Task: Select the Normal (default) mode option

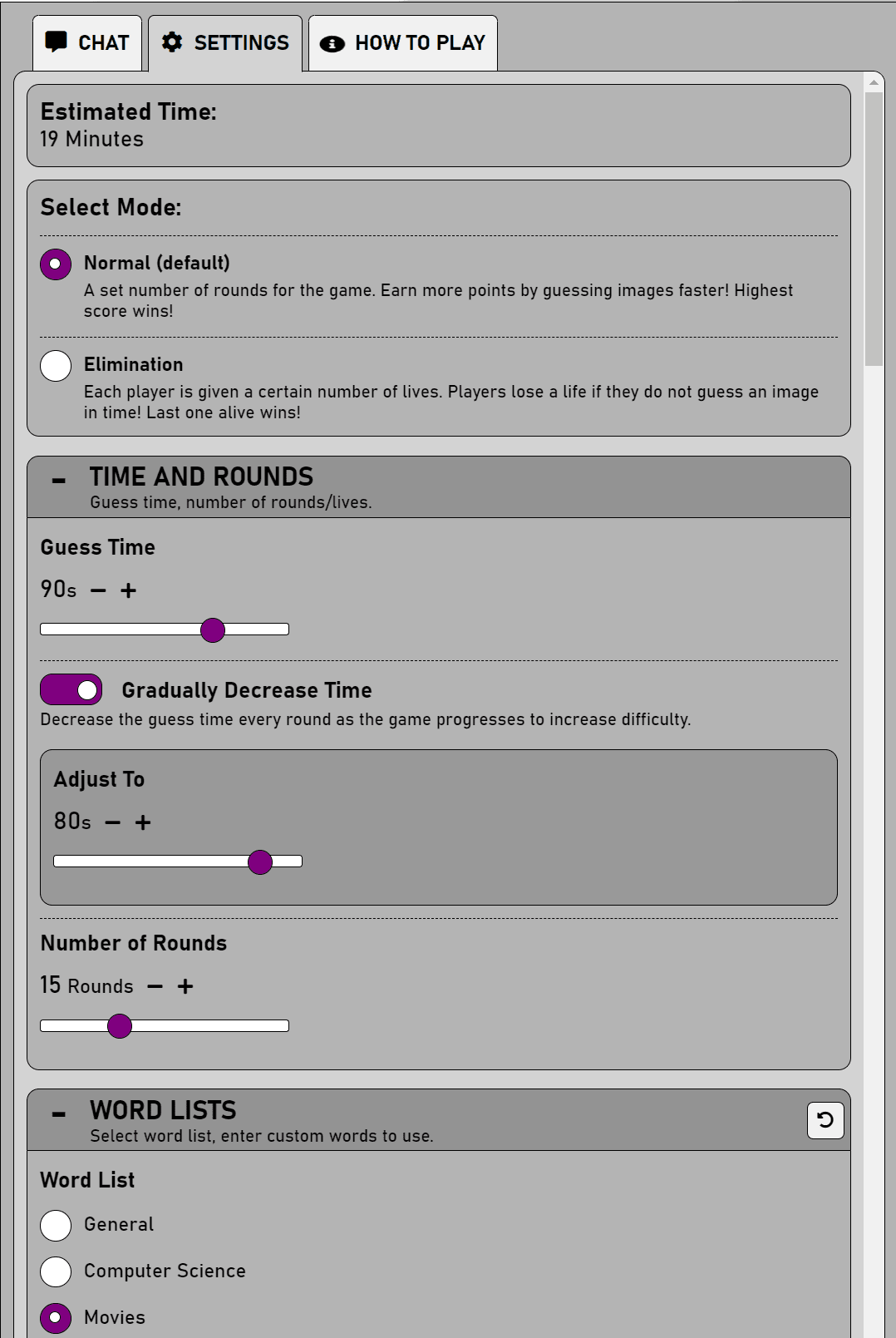Action: click(56, 264)
